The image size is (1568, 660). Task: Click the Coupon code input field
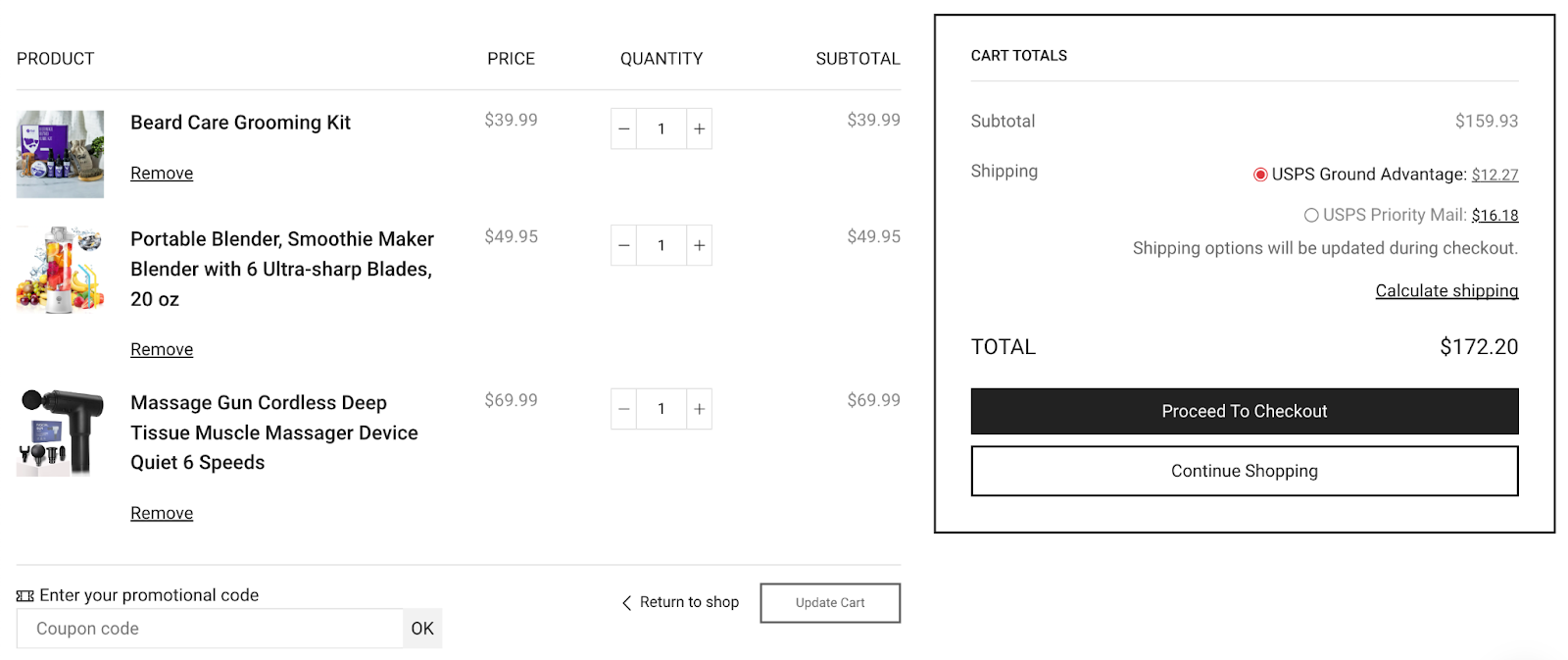210,629
